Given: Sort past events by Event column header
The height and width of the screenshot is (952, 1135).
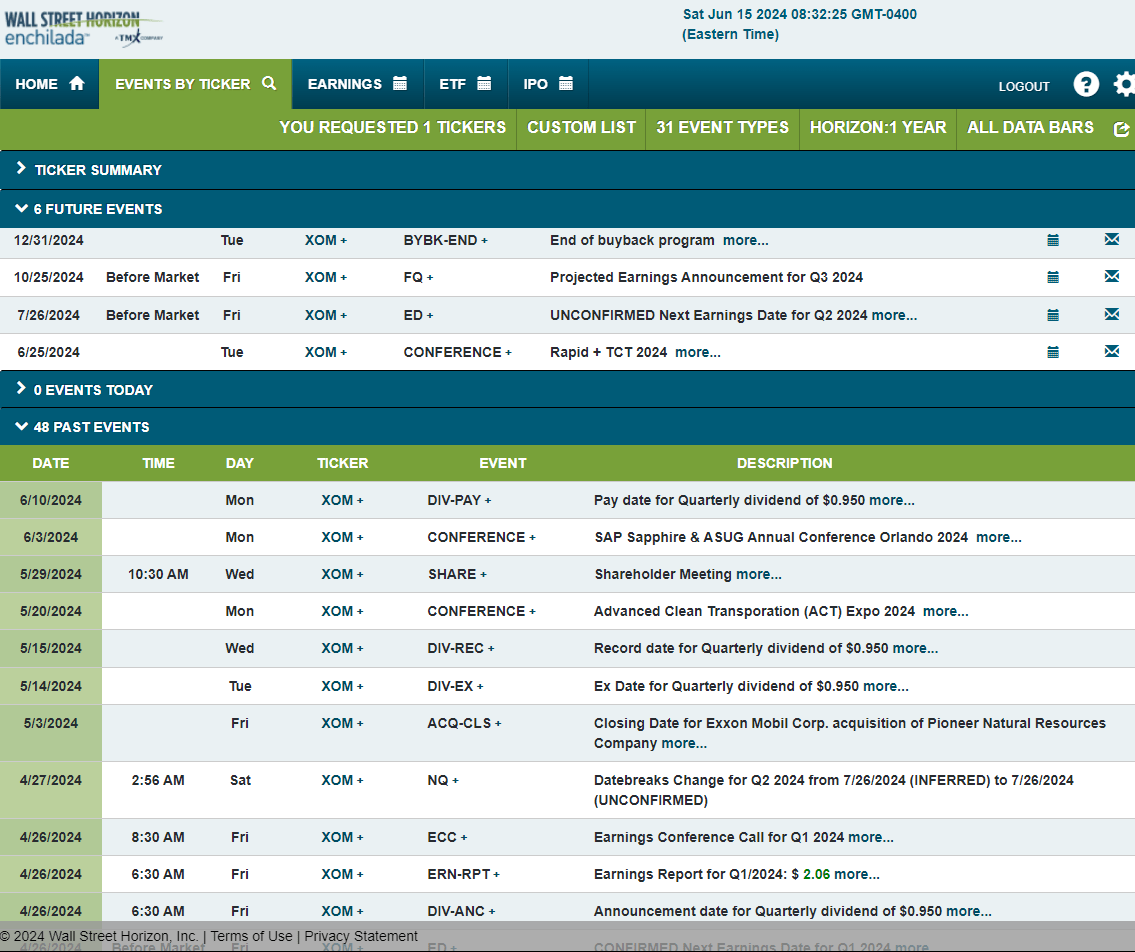Looking at the screenshot, I should point(502,463).
